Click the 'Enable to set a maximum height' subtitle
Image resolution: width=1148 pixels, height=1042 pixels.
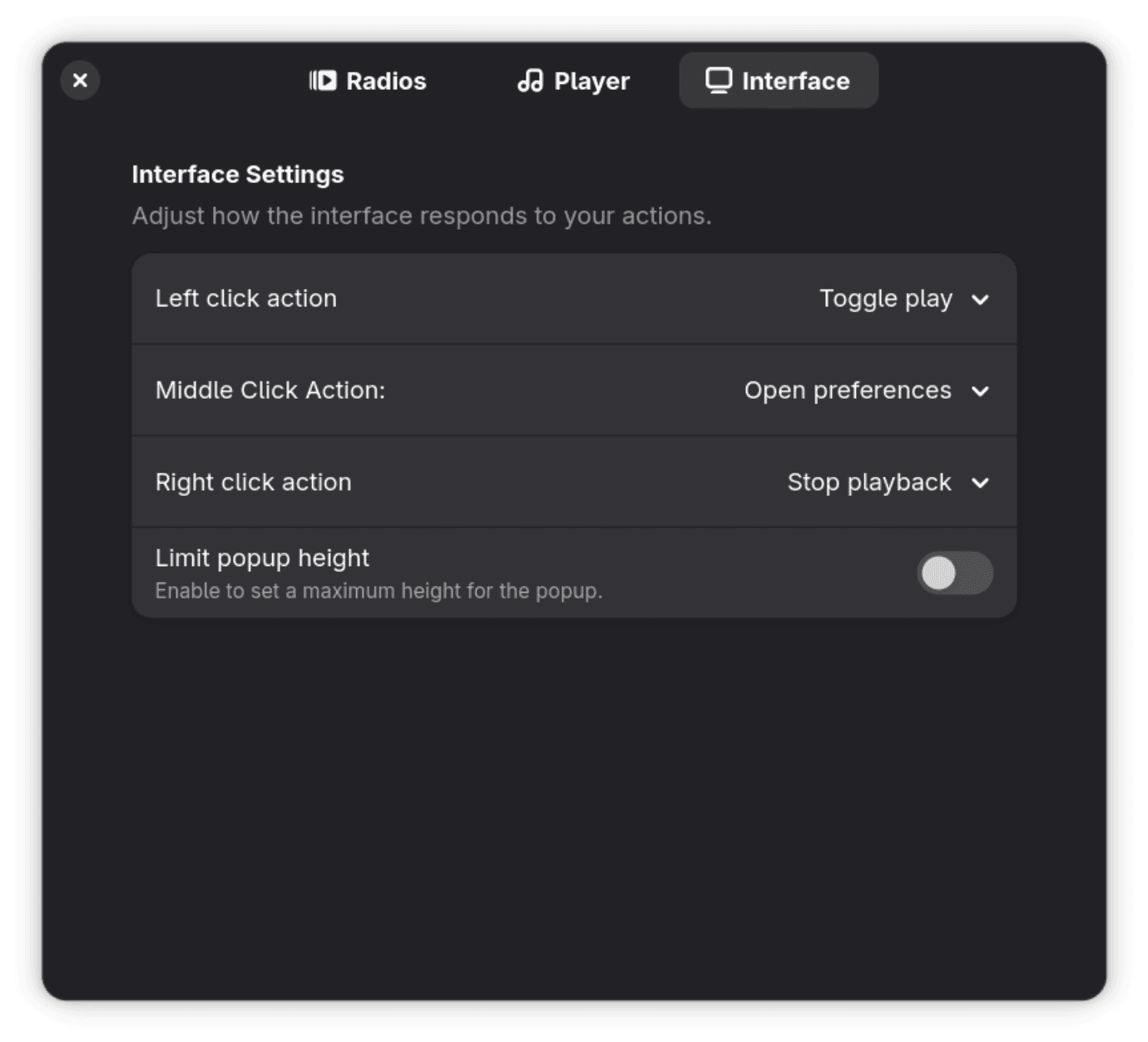pyautogui.click(x=379, y=591)
